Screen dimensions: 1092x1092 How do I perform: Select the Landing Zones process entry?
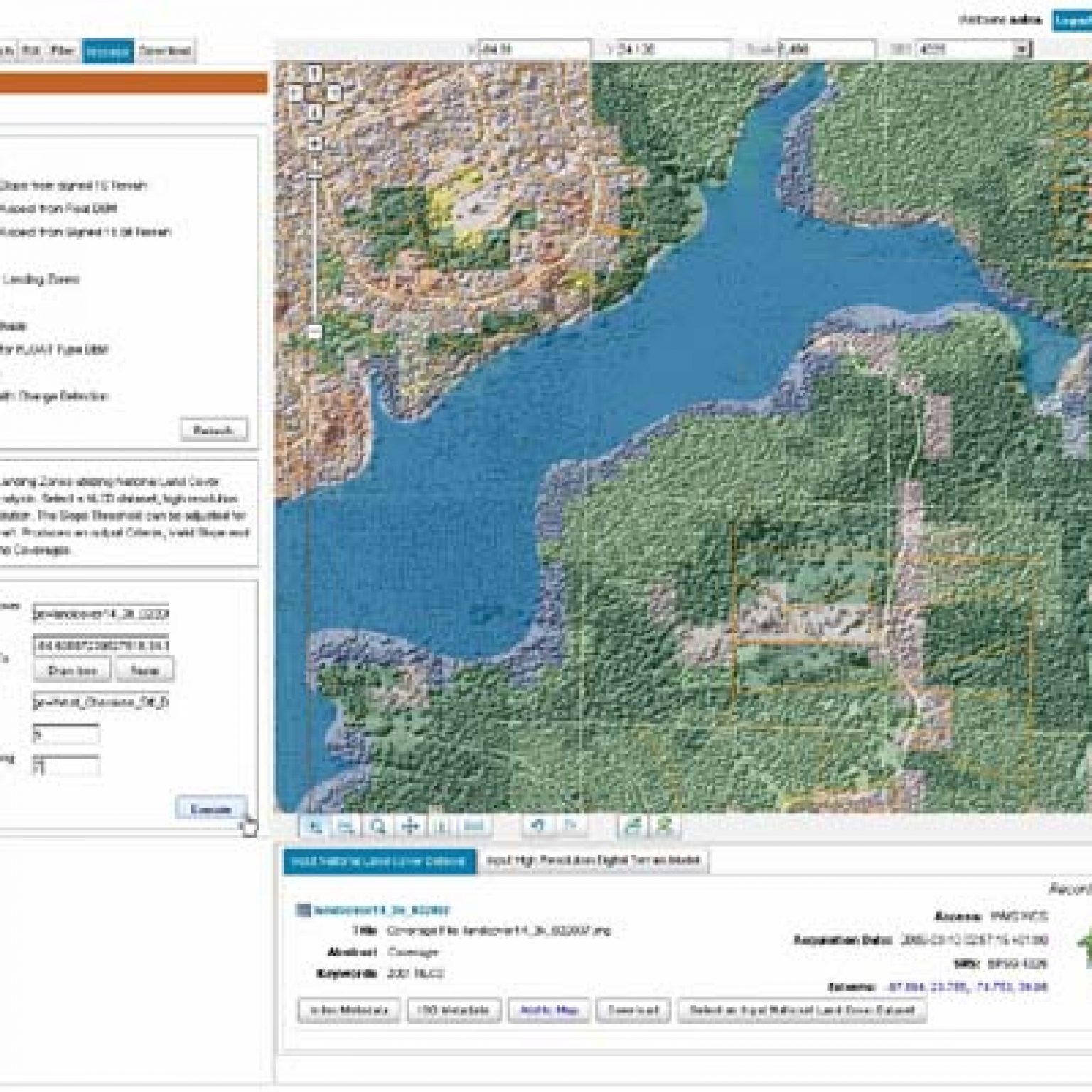[40, 279]
